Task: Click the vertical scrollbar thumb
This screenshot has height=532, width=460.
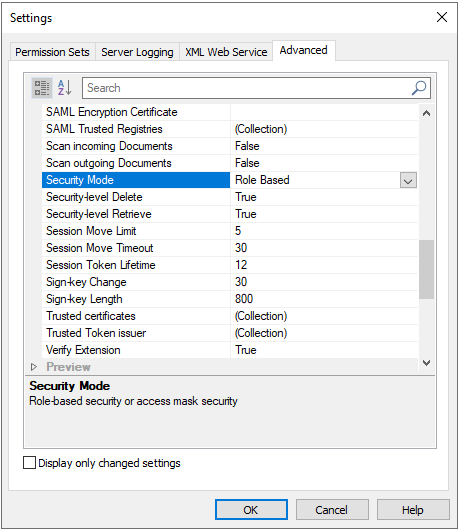Action: pos(426,269)
